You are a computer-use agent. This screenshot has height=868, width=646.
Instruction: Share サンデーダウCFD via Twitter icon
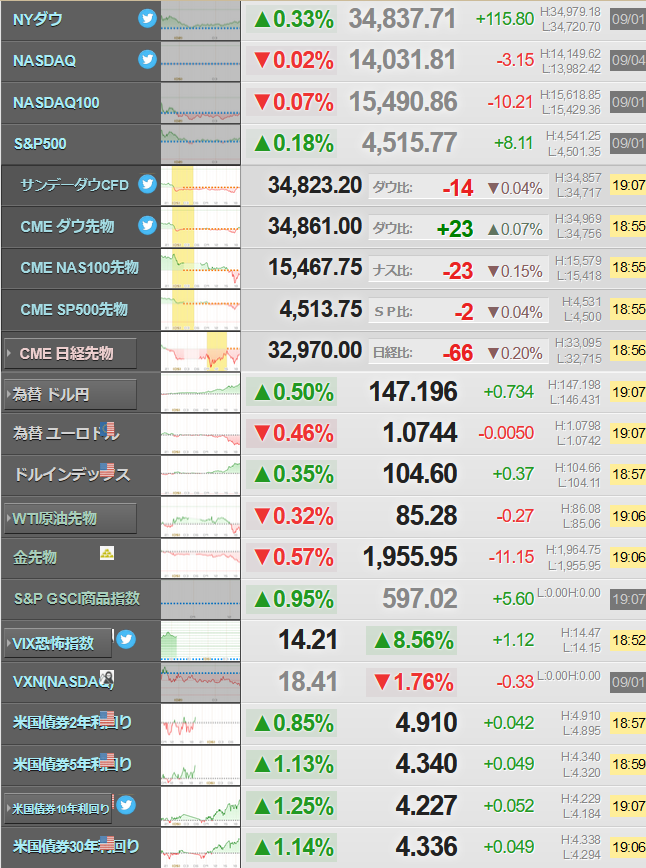point(147,184)
